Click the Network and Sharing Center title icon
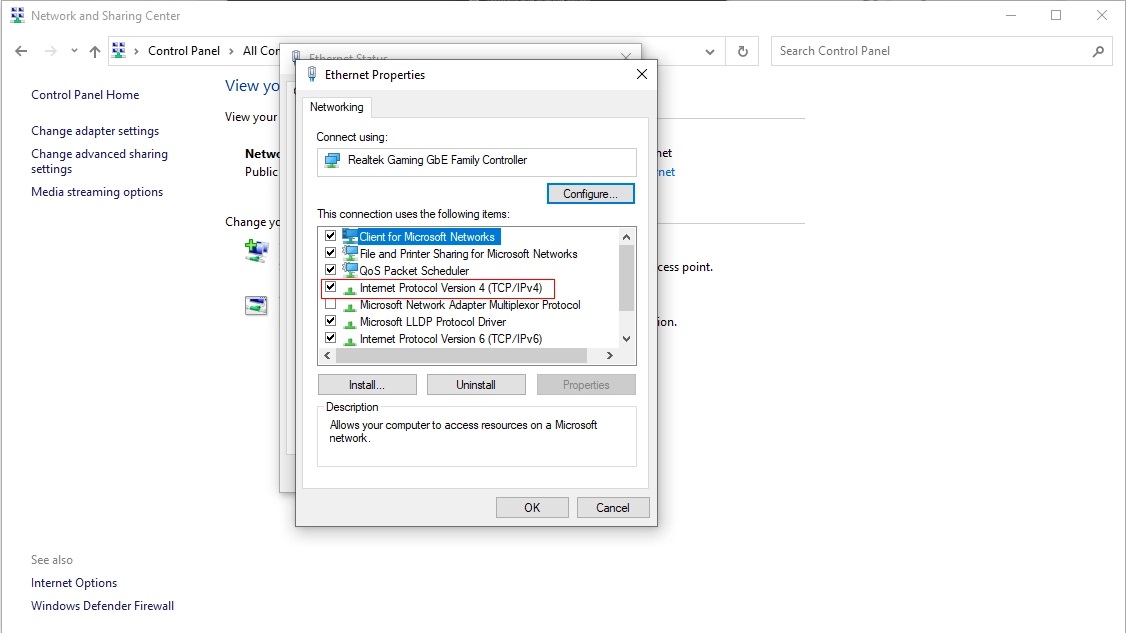Screen dimensions: 1126x633 (x=17, y=16)
